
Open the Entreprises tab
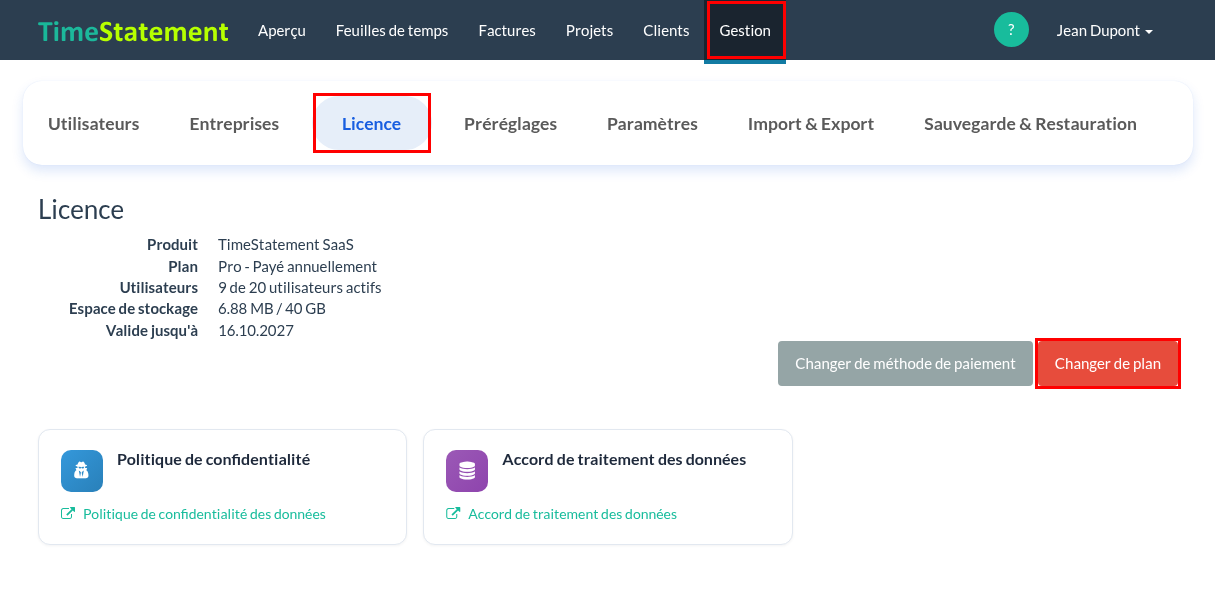[234, 124]
